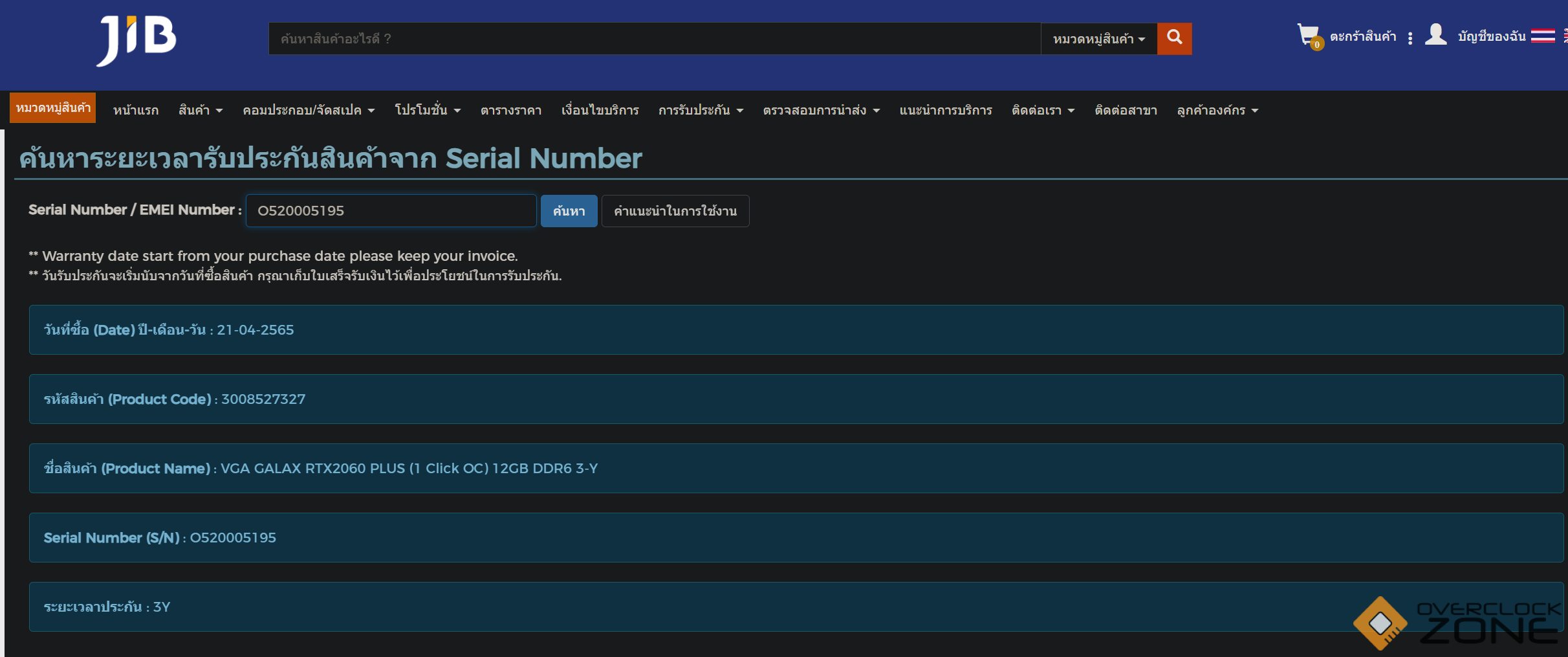Expand the โปรโมชั่น promotions dropdown

click(428, 110)
